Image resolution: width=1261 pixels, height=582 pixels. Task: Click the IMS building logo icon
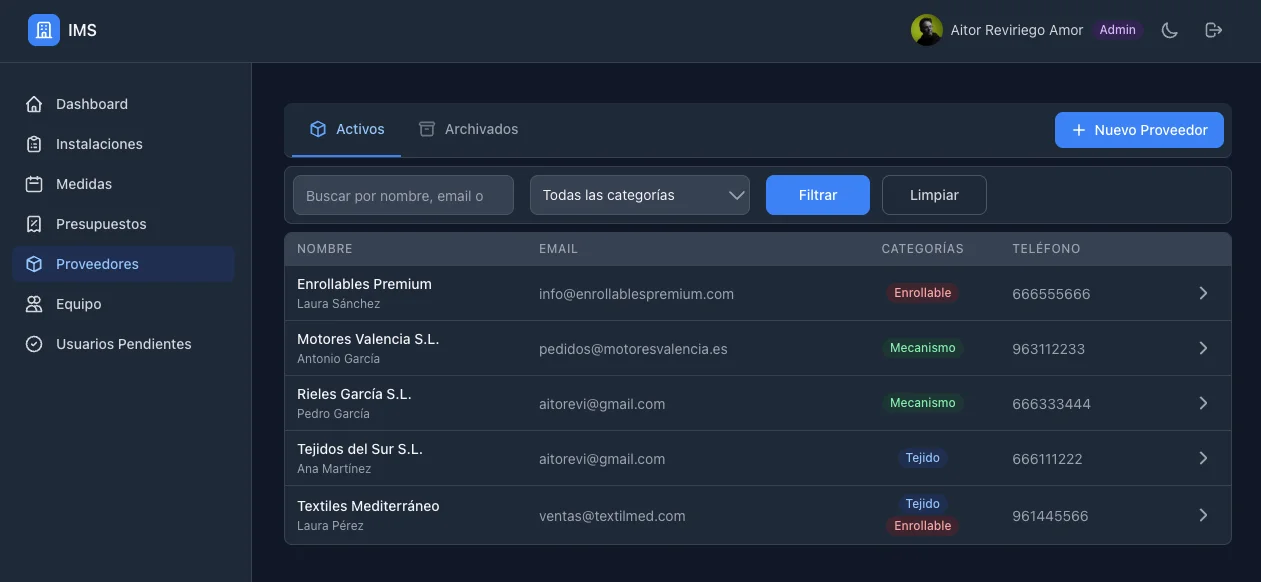[x=44, y=30]
